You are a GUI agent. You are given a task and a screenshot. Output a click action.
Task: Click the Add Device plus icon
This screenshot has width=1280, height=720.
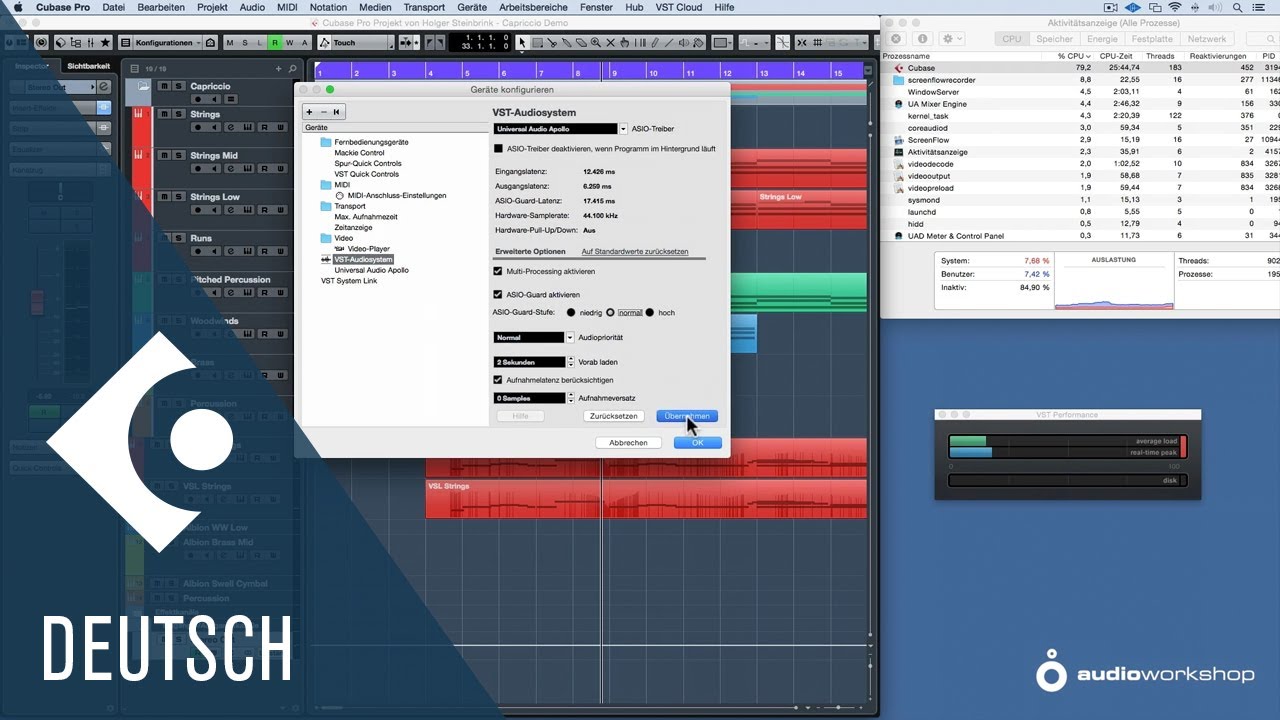(310, 112)
